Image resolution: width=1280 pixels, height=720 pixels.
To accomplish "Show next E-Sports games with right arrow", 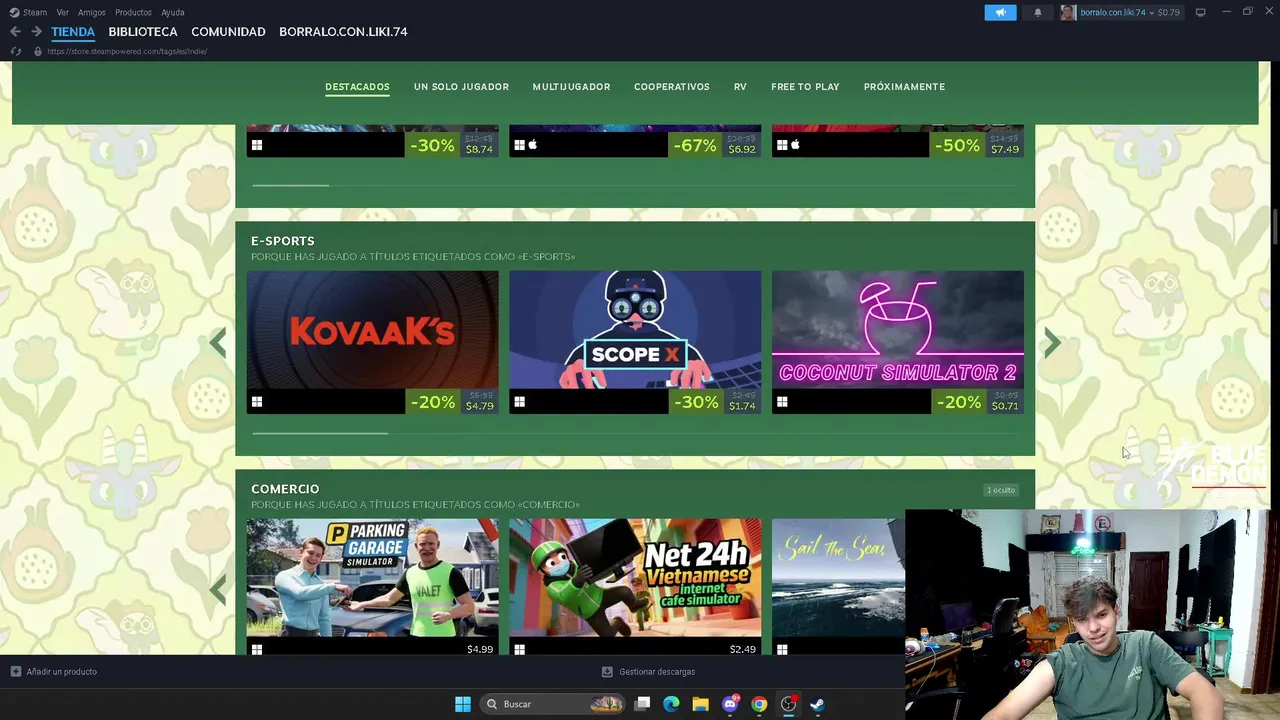I will tap(1052, 343).
